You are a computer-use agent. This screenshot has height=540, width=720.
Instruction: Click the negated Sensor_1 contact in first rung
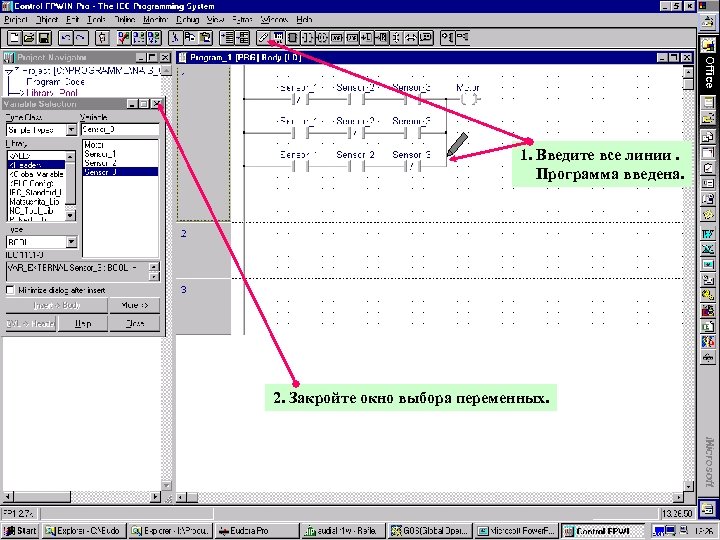[300, 99]
